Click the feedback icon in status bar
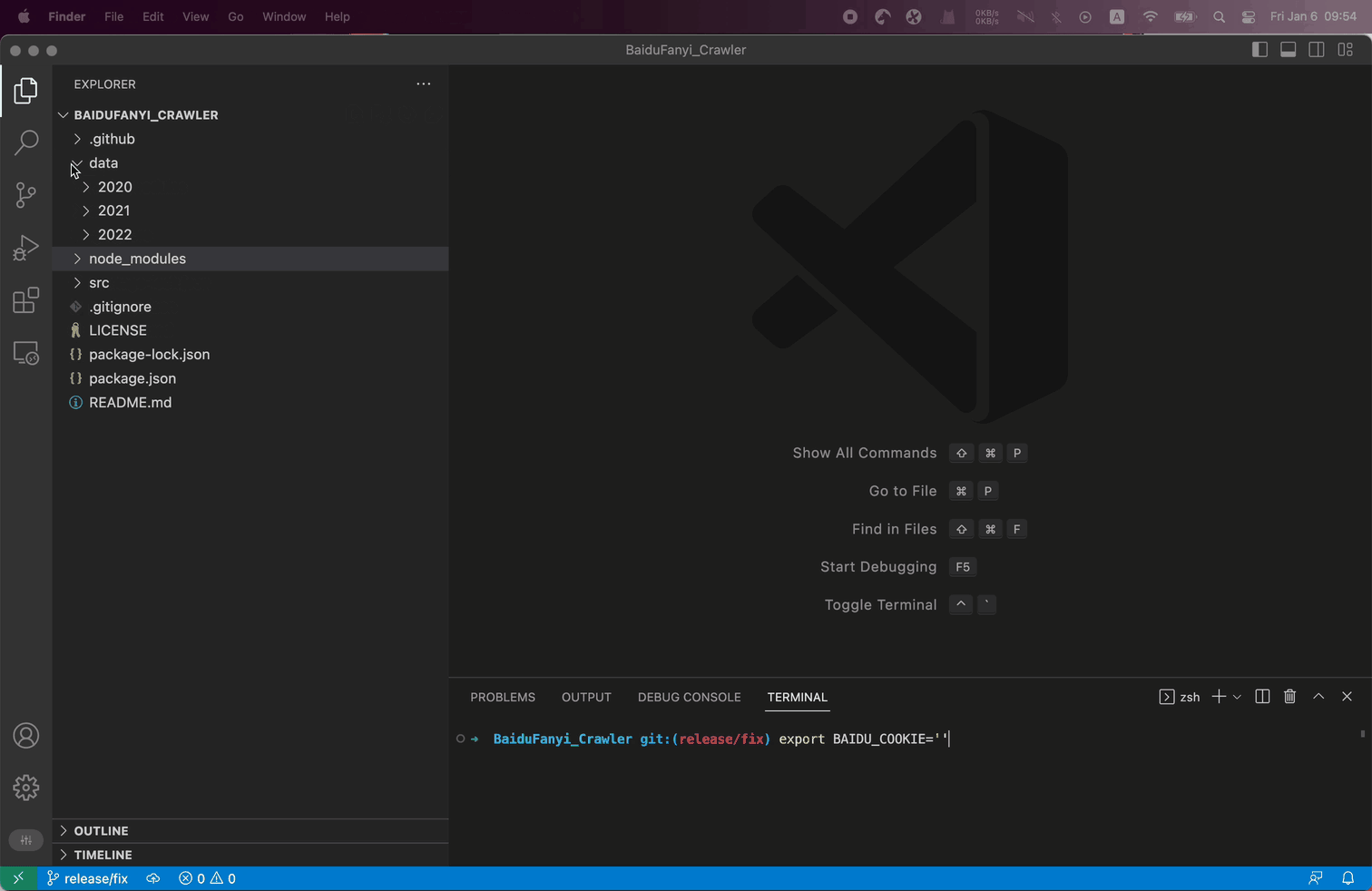 point(1315,878)
